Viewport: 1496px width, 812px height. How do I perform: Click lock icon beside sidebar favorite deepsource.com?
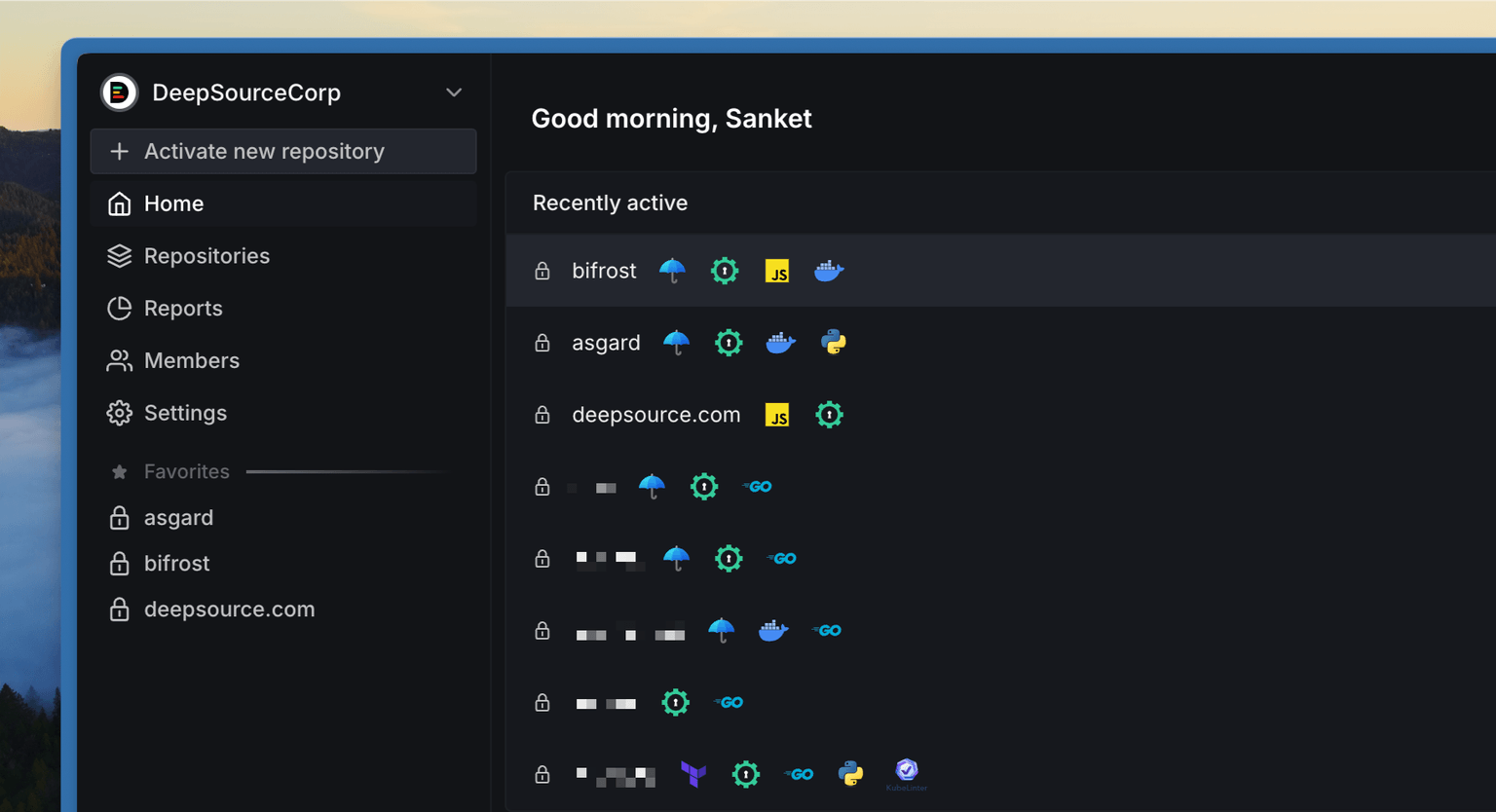tap(120, 609)
